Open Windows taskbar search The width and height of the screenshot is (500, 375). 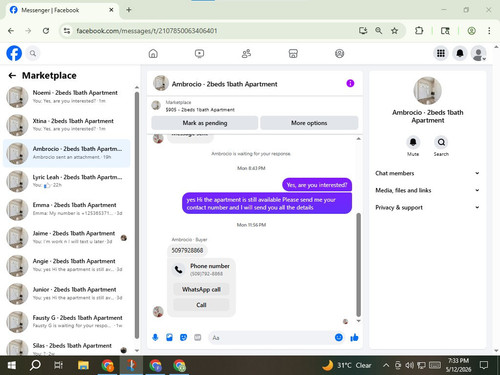[35, 365]
